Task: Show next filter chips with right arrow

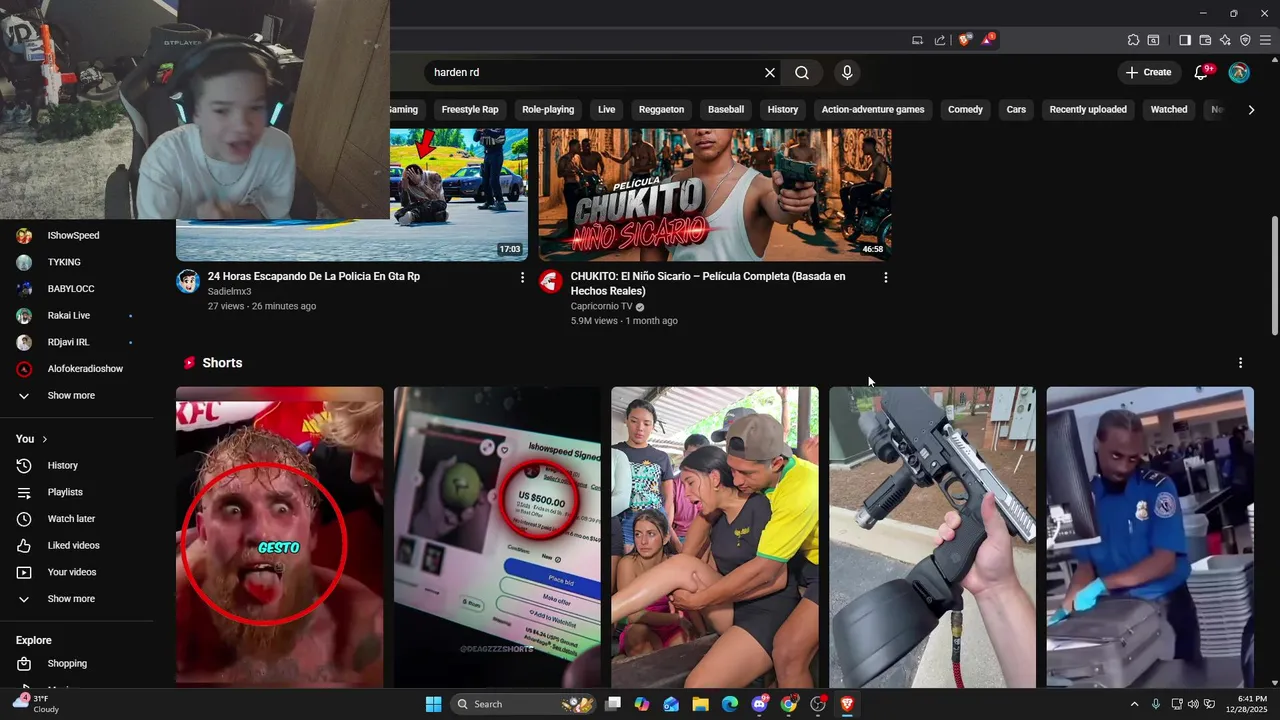Action: [1251, 110]
